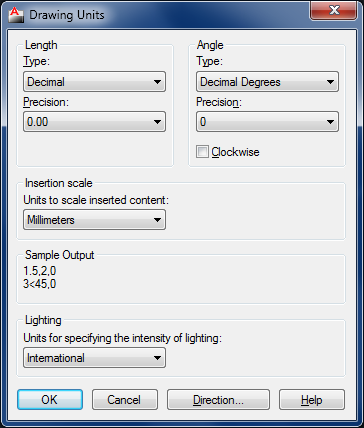364x428 pixels.
Task: Close the Drawing Units dialog with X
Action: click(334, 11)
